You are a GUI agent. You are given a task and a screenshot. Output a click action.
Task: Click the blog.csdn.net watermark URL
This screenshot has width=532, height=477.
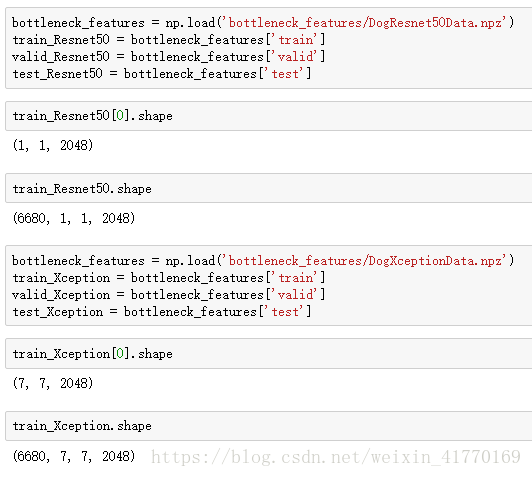coord(336,457)
